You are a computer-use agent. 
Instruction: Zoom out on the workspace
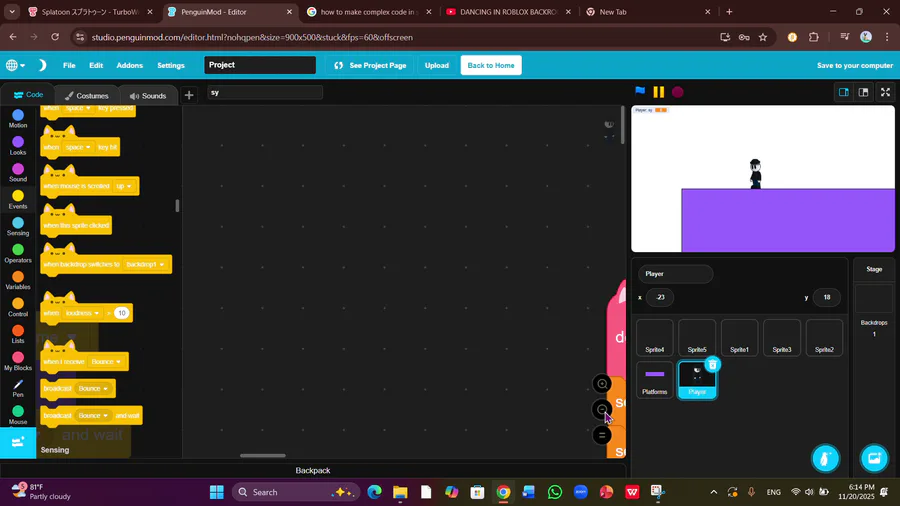602,410
